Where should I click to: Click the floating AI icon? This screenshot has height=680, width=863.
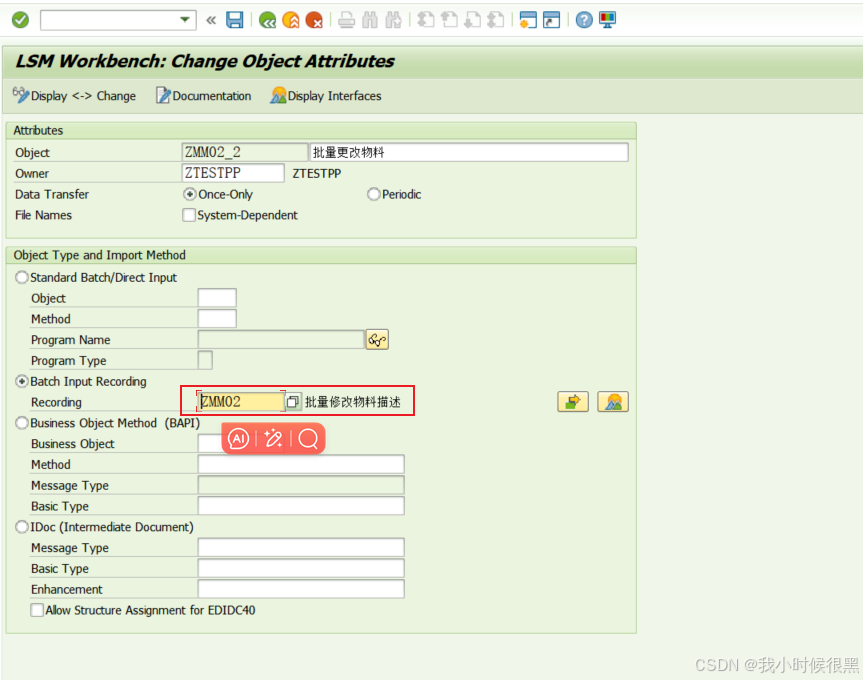(238, 438)
